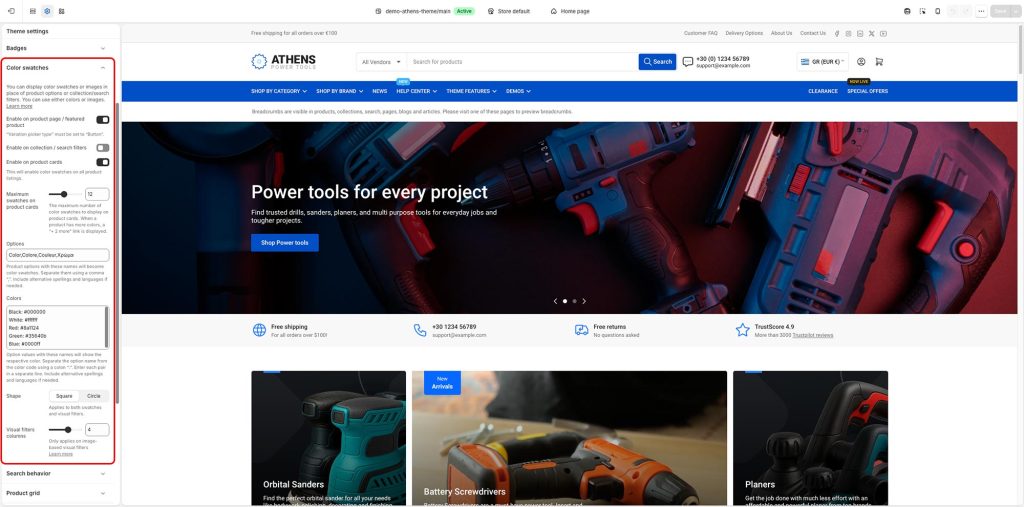
Task: Open the Customer FAQ link
Action: tap(701, 33)
